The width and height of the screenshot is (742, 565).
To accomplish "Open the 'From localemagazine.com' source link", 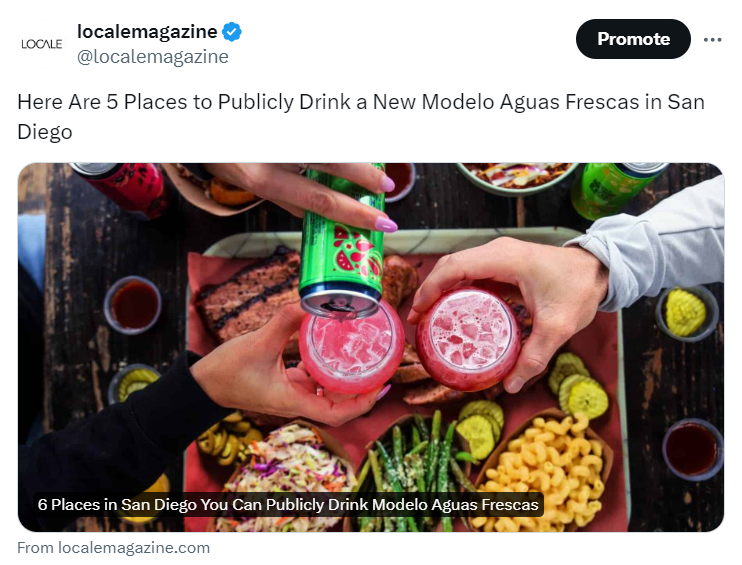I will (x=114, y=548).
